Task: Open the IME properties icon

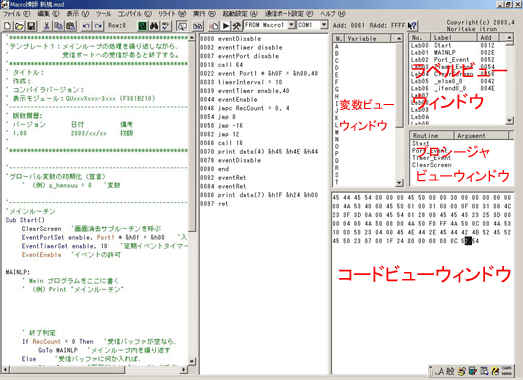Action: pyautogui.click(x=484, y=371)
